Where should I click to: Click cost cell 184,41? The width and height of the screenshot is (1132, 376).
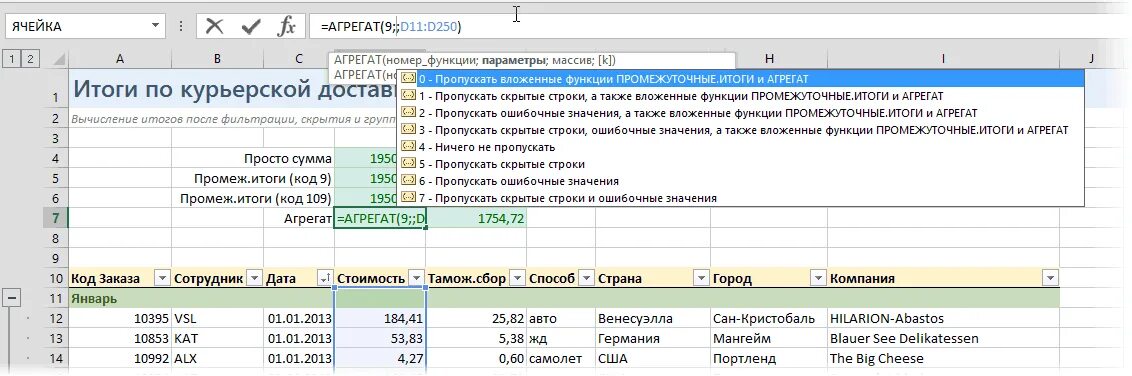pyautogui.click(x=380, y=318)
